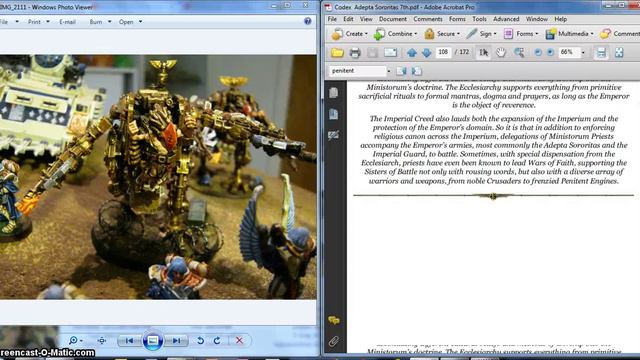This screenshot has width=640, height=360.
Task: Delete the photo with red X
Action: pyautogui.click(x=239, y=340)
